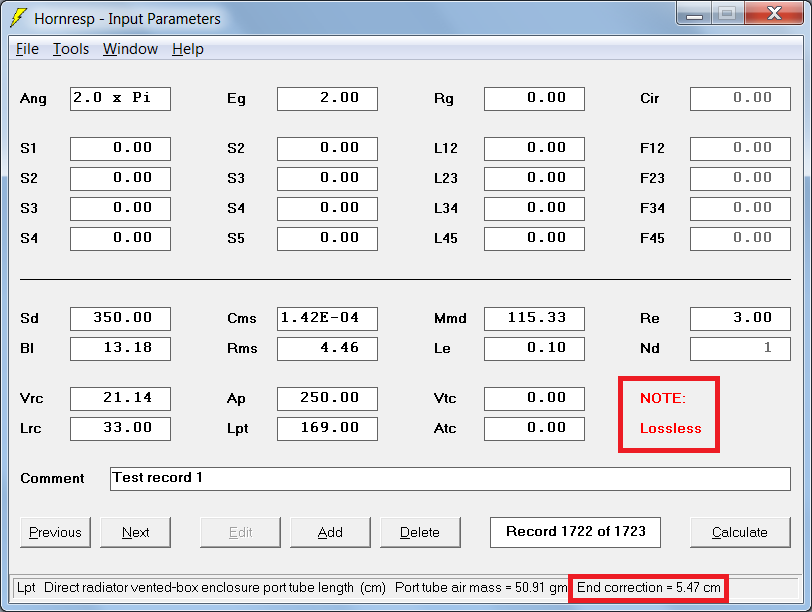Select the L12 length field

534,149
